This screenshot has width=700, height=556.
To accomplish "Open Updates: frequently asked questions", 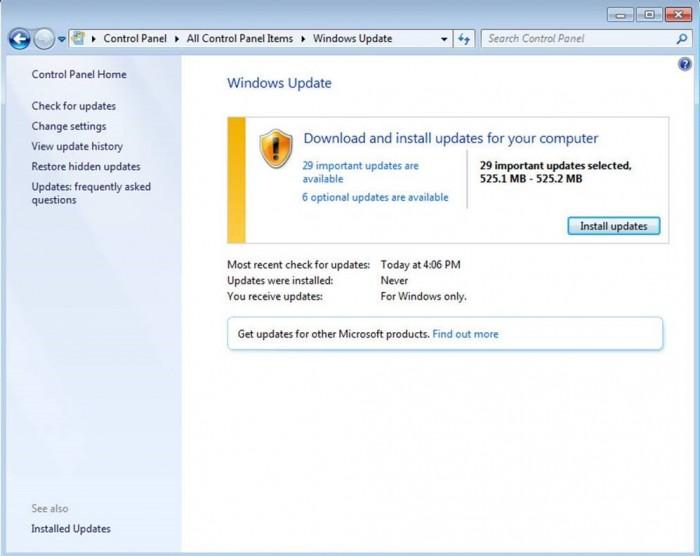I will click(x=91, y=193).
